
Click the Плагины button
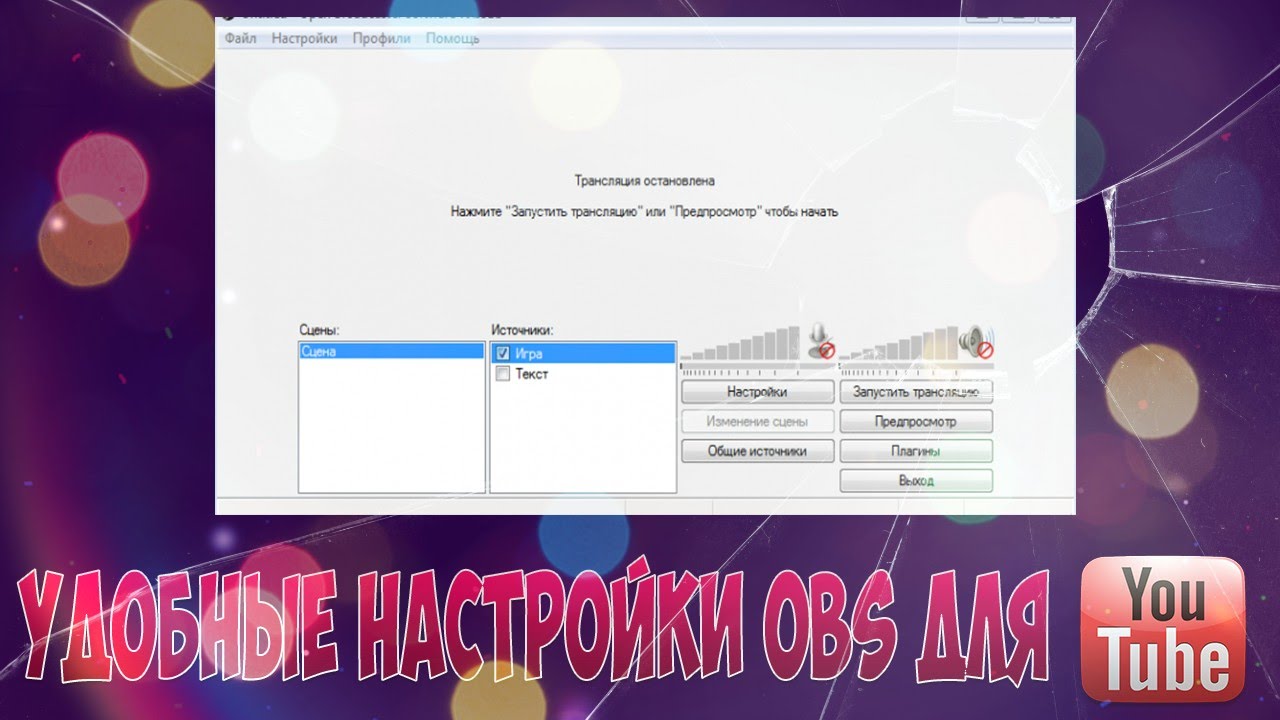916,451
